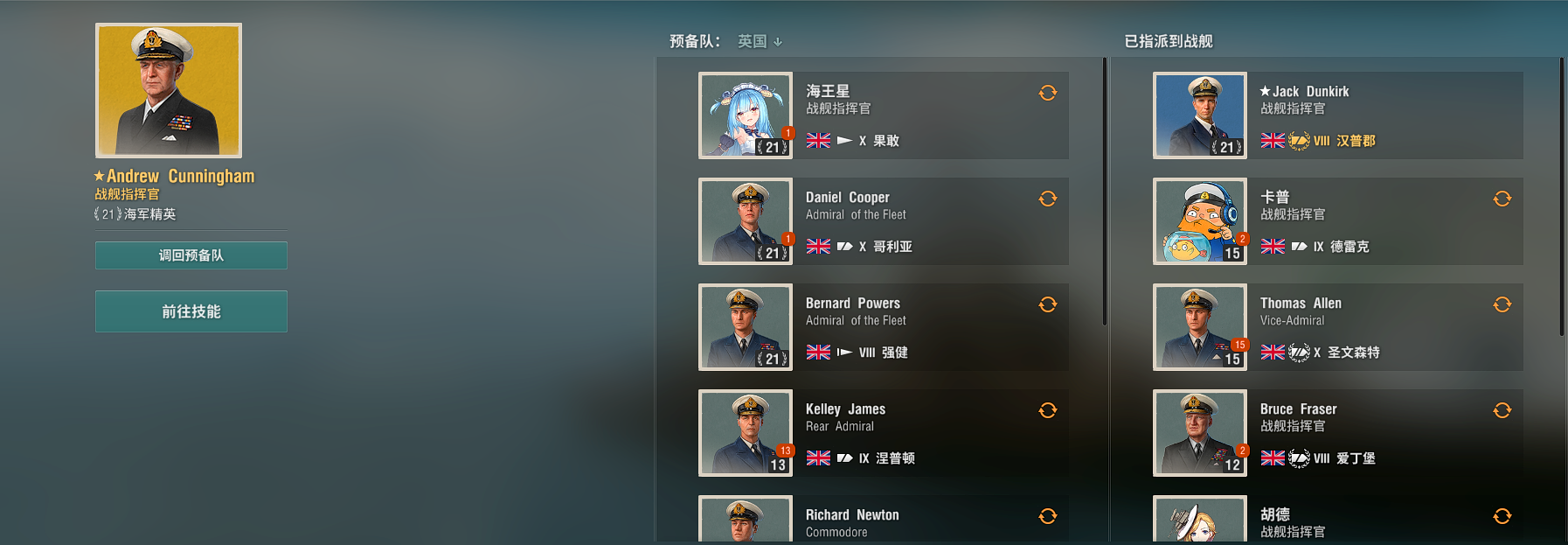Select Kelley James Rear Admiral entry

pyautogui.click(x=884, y=433)
